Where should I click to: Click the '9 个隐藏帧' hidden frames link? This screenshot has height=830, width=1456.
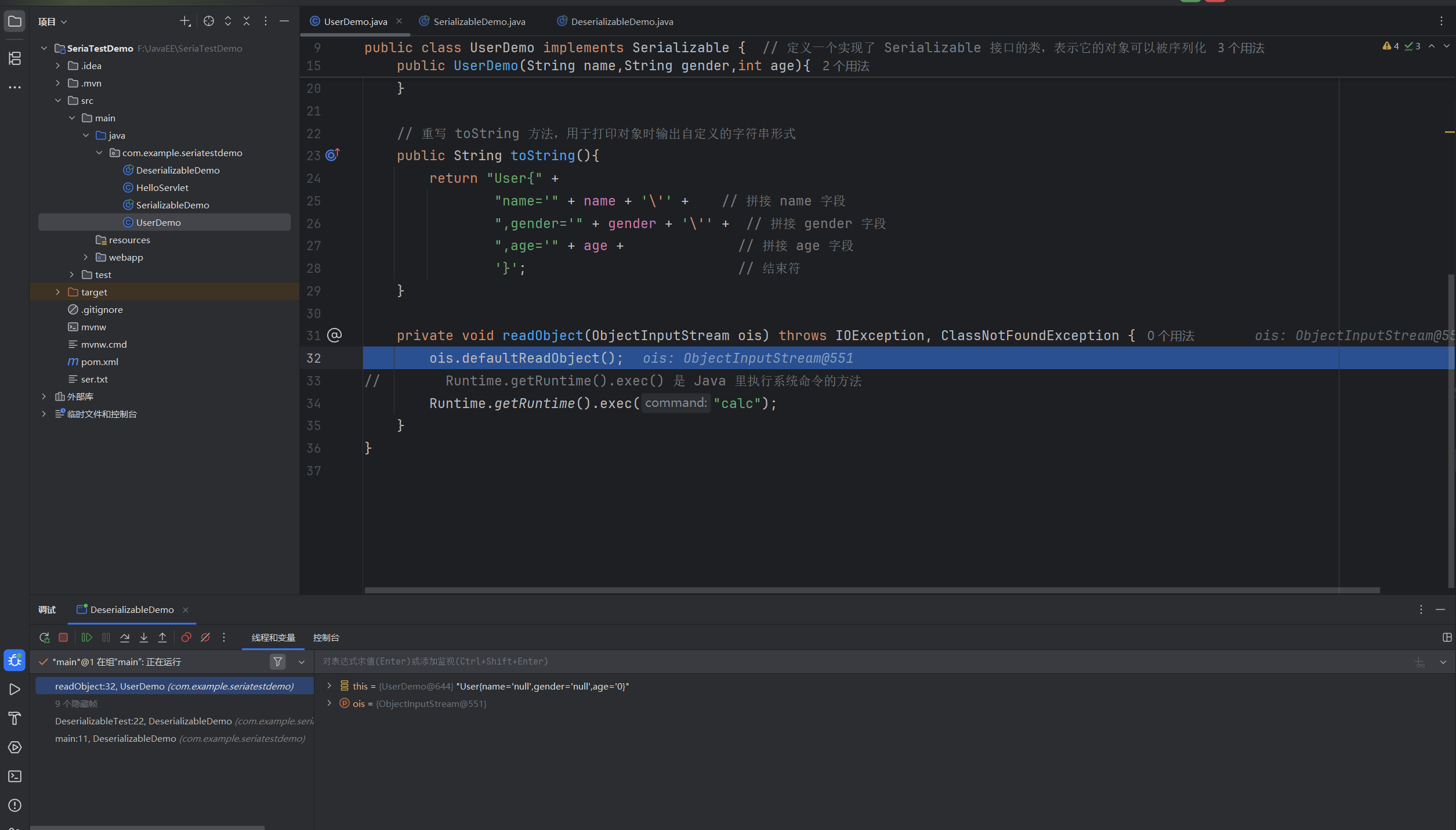(x=76, y=703)
